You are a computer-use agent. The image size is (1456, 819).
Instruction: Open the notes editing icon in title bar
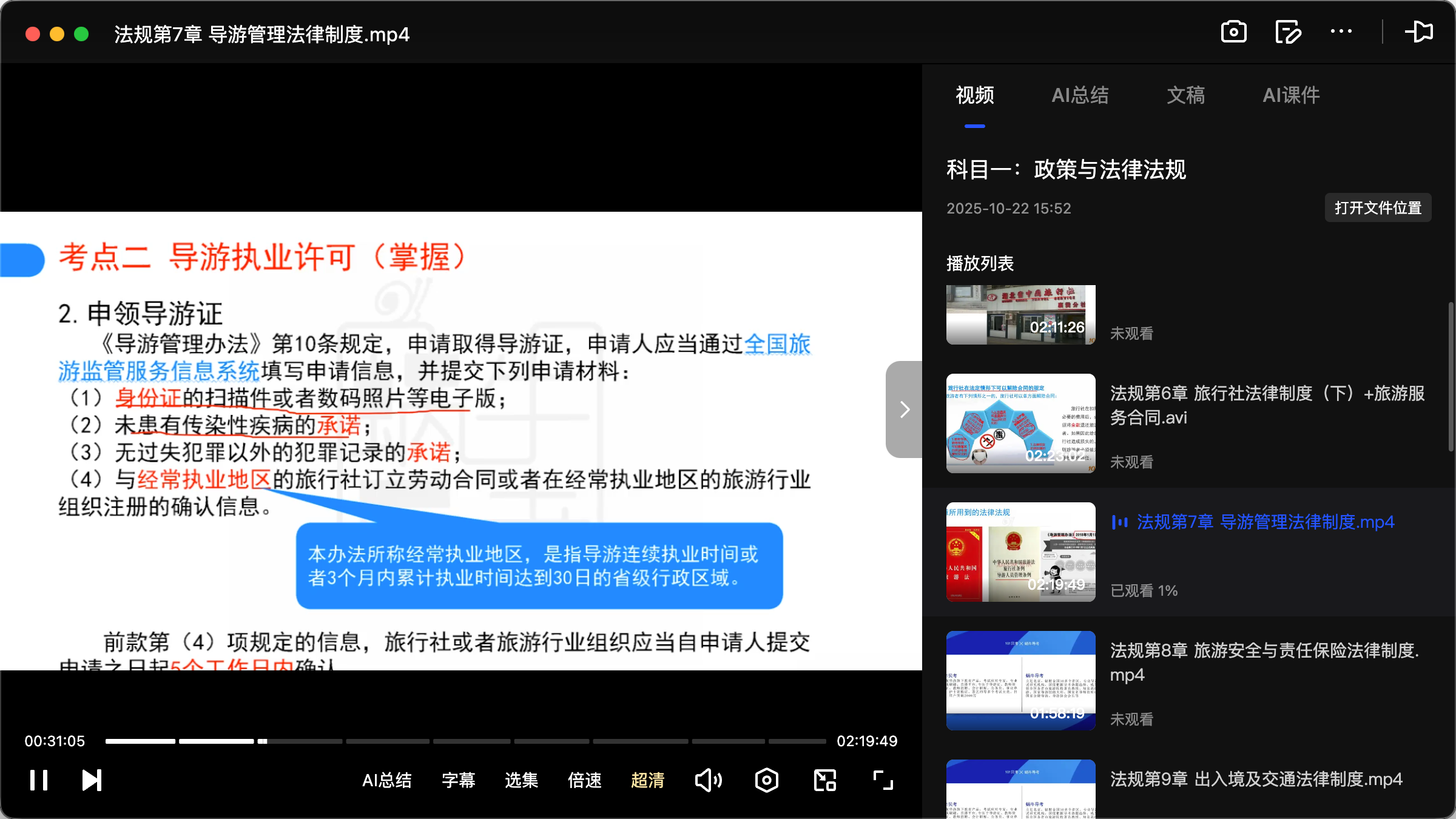(x=1288, y=32)
